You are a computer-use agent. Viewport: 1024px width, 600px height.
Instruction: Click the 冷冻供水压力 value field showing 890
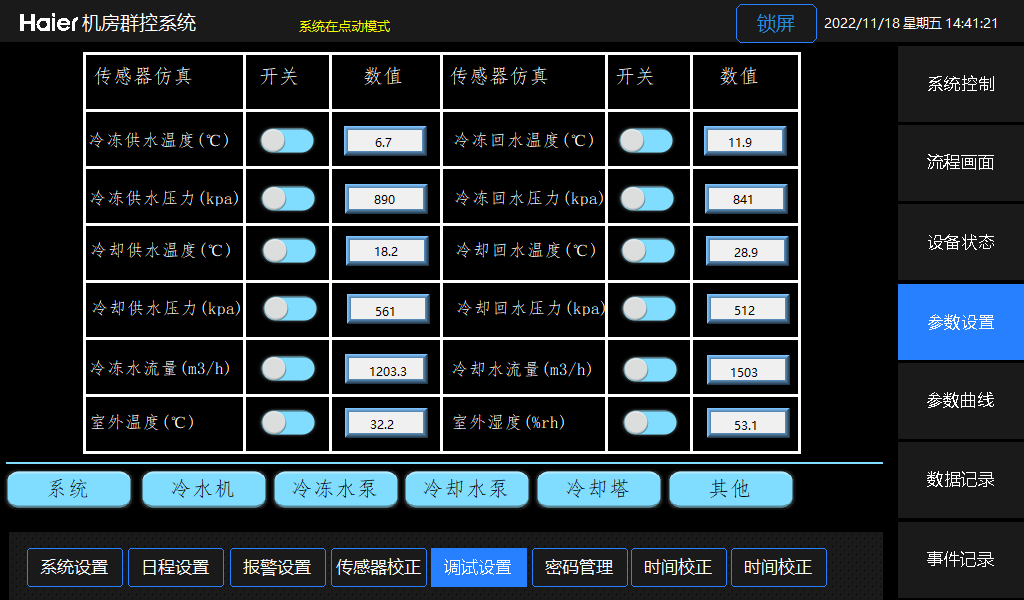[x=385, y=199]
